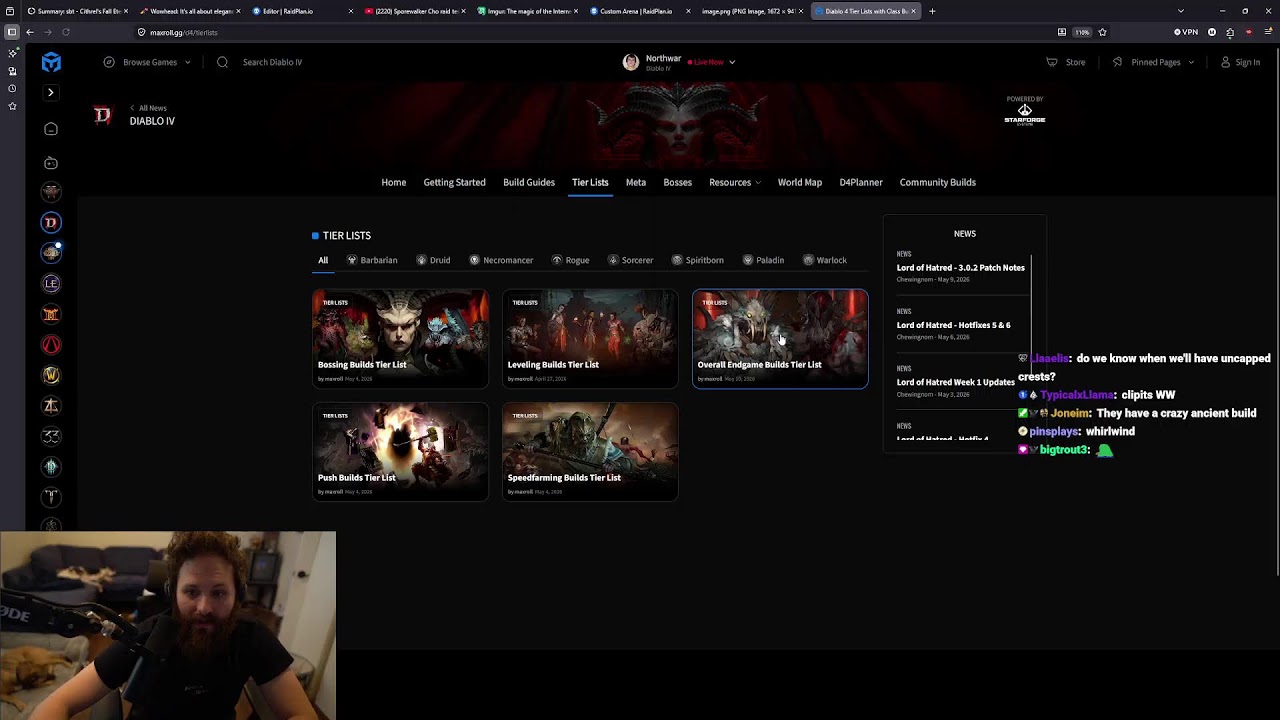Open a new browser tab
Screen dimensions: 1280x720
pyautogui.click(x=932, y=11)
